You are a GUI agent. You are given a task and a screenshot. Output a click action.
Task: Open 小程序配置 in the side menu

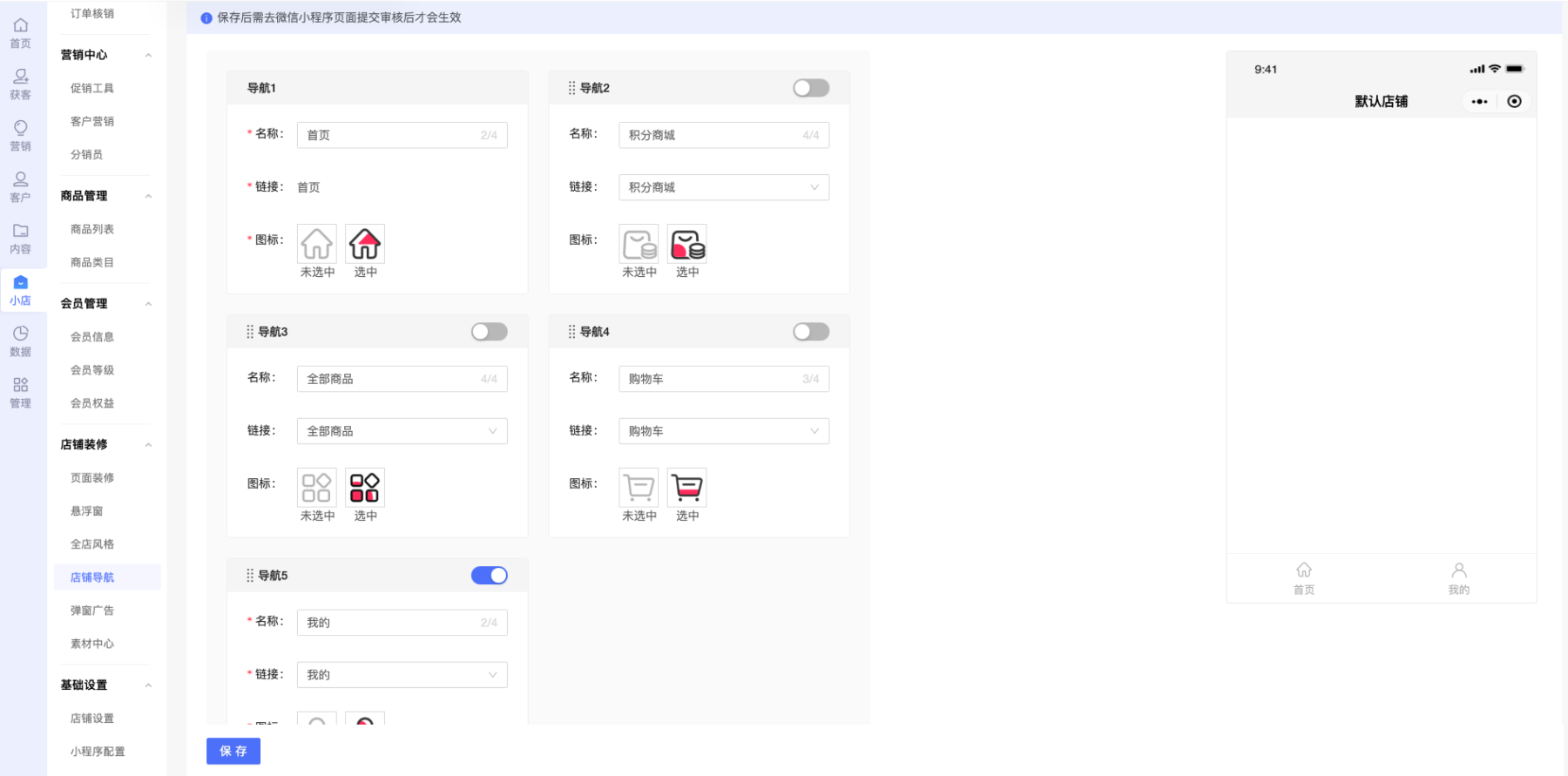coord(98,752)
